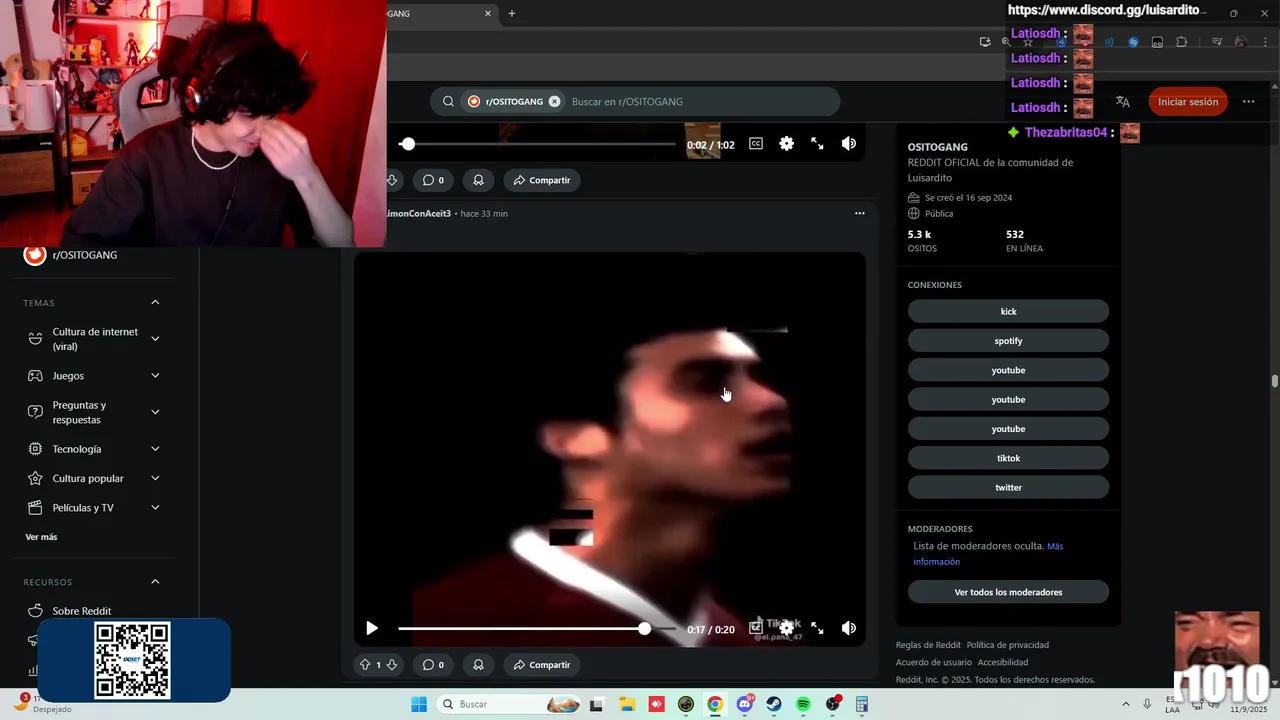Share the upper post with Compartir
The height and width of the screenshot is (720, 1280).
(x=541, y=180)
